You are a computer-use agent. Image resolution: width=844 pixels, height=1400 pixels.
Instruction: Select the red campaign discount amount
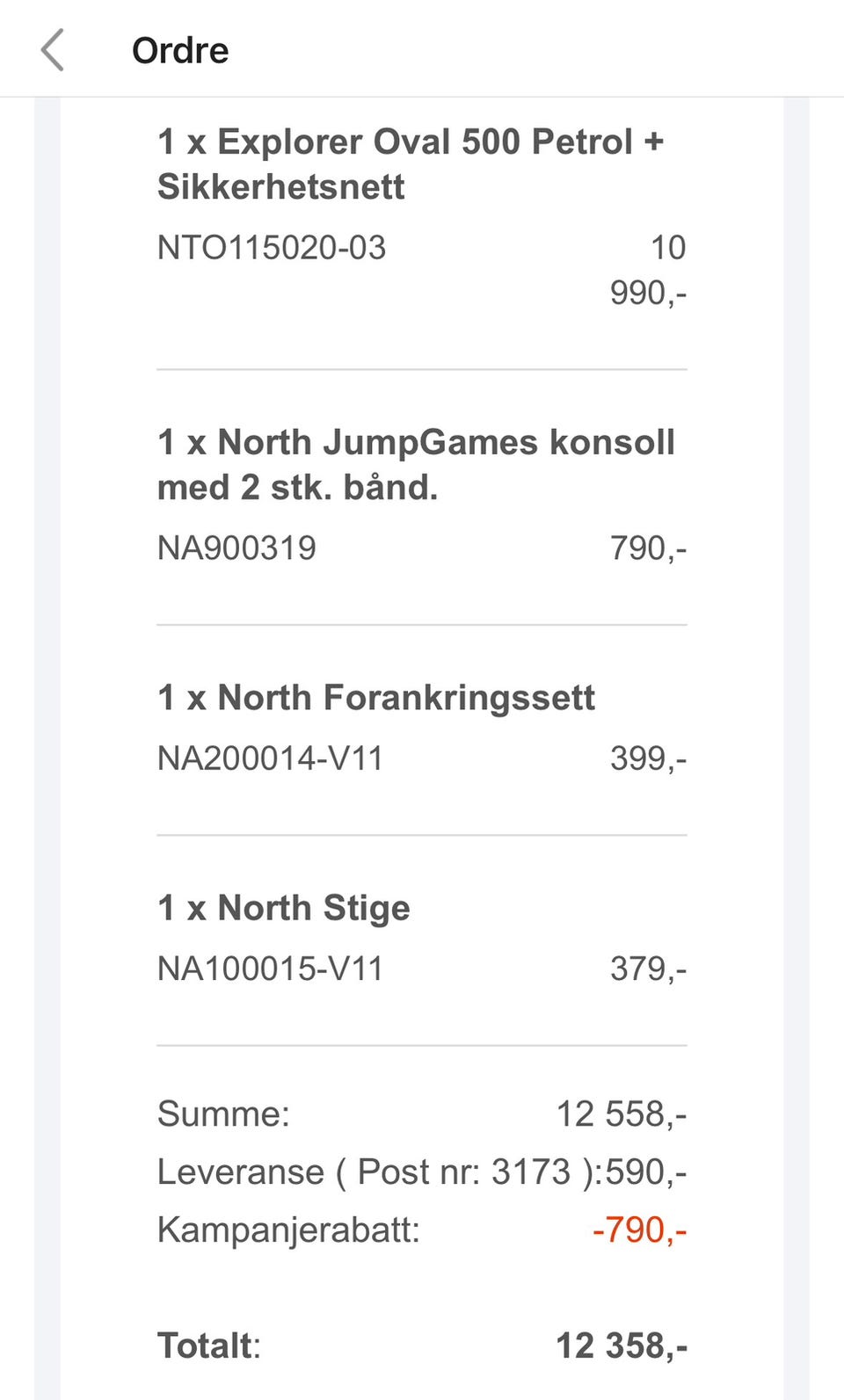639,1230
